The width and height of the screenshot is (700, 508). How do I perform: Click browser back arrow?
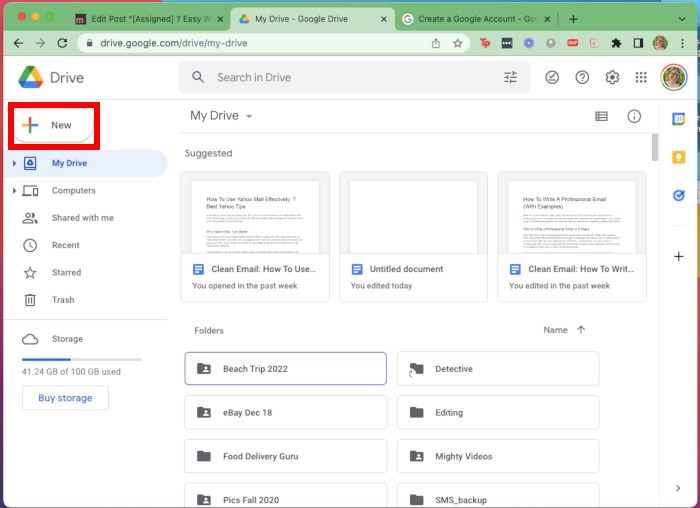click(18, 43)
